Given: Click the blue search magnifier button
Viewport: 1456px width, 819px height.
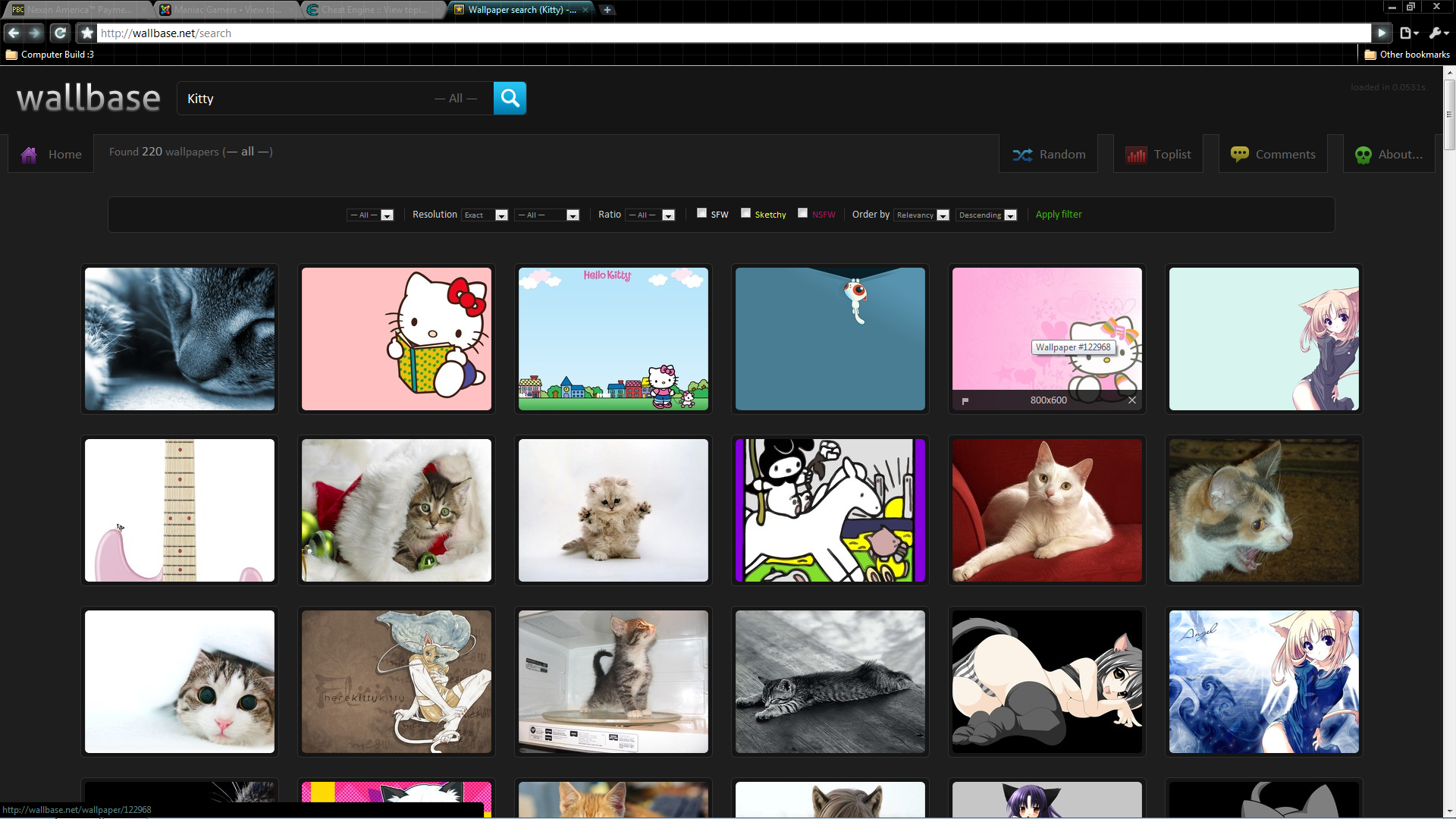Looking at the screenshot, I should tap(510, 98).
